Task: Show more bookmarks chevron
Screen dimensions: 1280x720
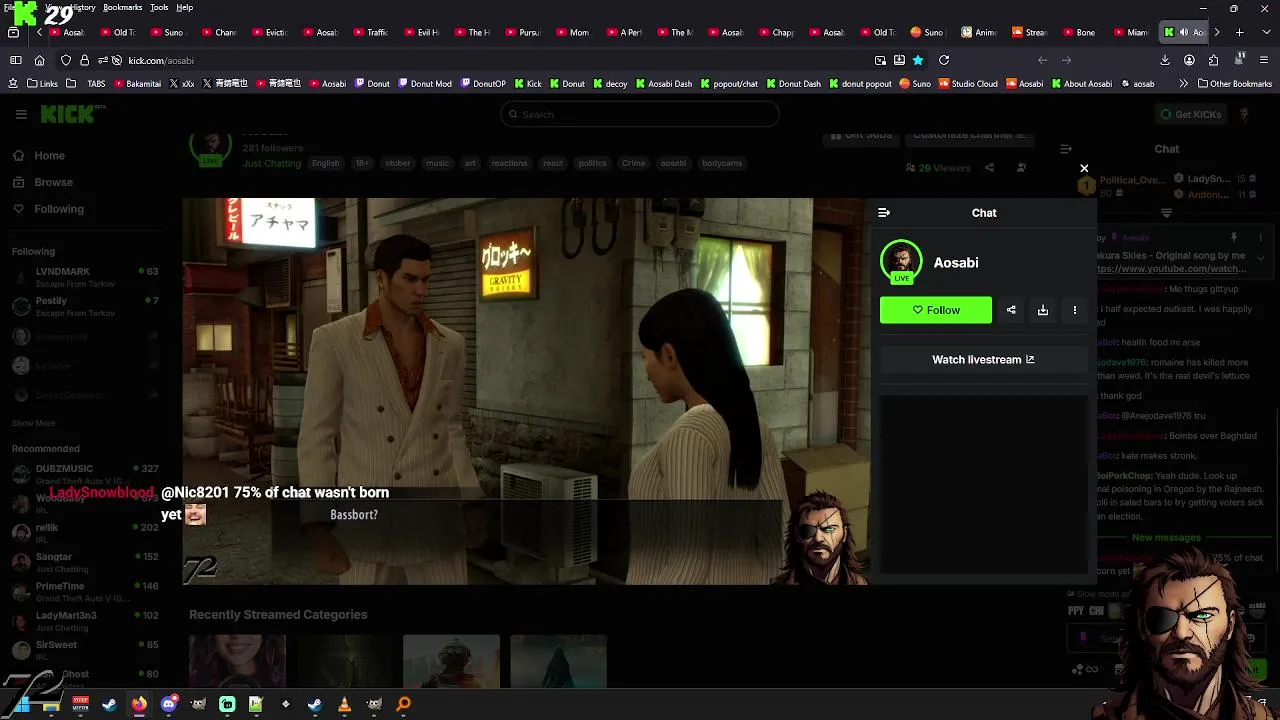Action: click(1183, 84)
